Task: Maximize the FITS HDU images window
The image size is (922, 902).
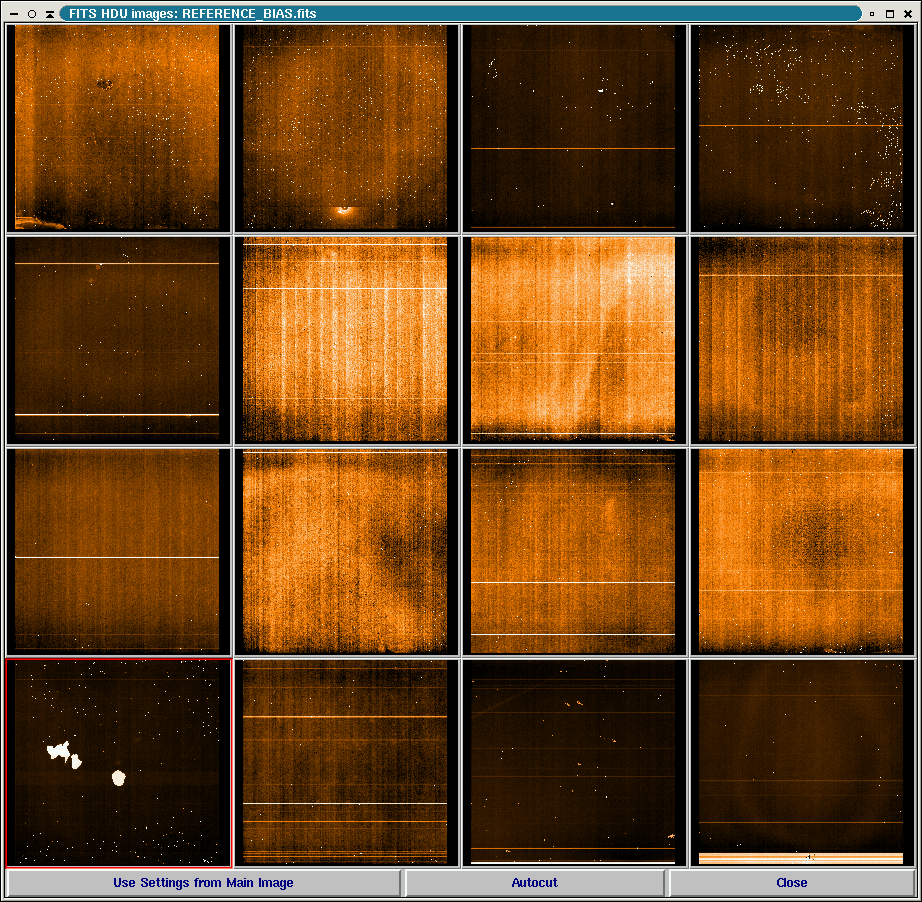Action: click(890, 14)
